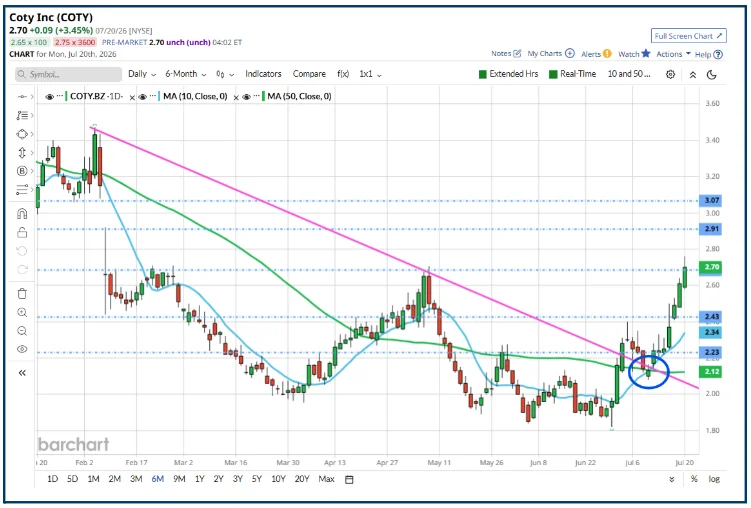
Task: Open the Alerts link
Action: (x=591, y=54)
